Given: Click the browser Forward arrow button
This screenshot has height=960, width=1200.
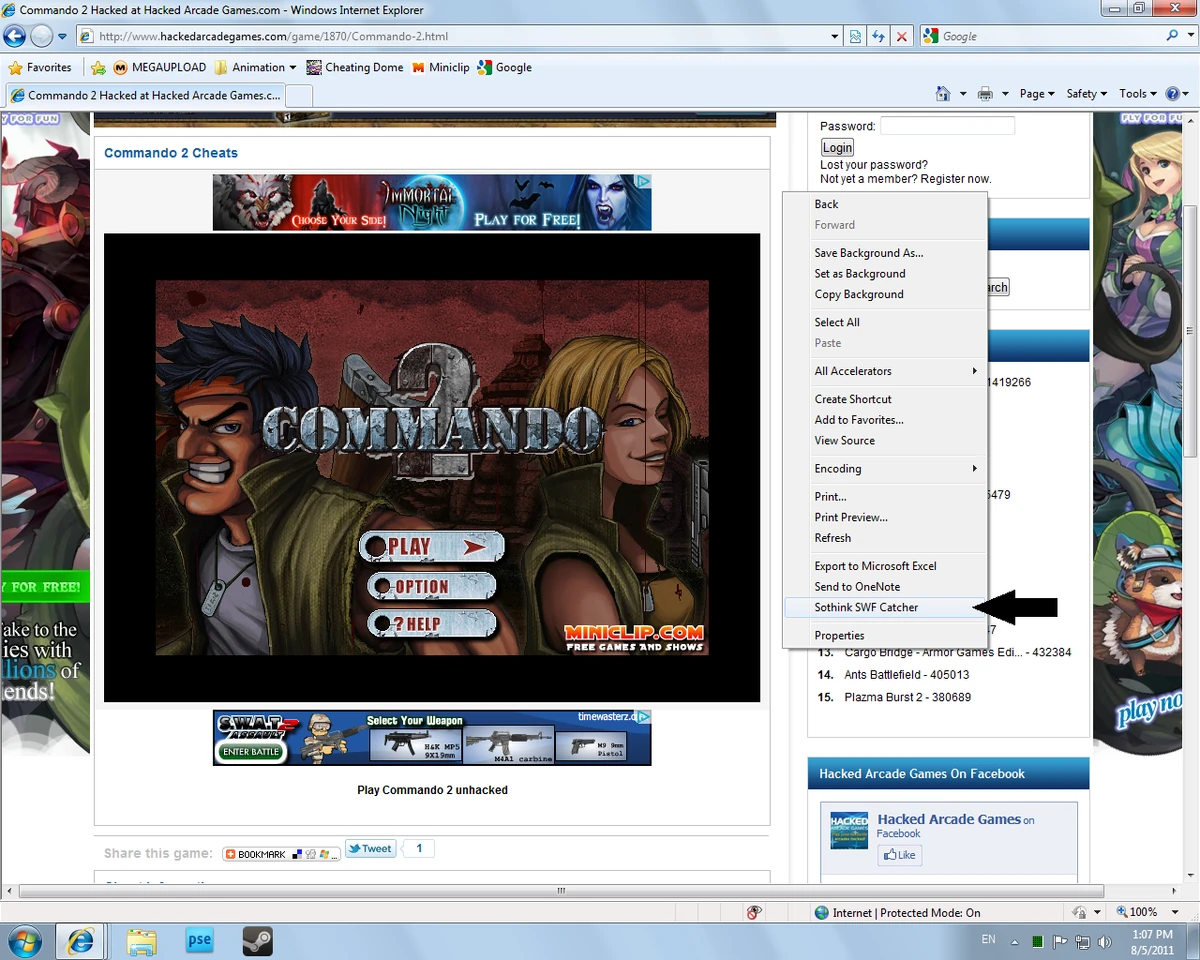Looking at the screenshot, I should 41,36.
